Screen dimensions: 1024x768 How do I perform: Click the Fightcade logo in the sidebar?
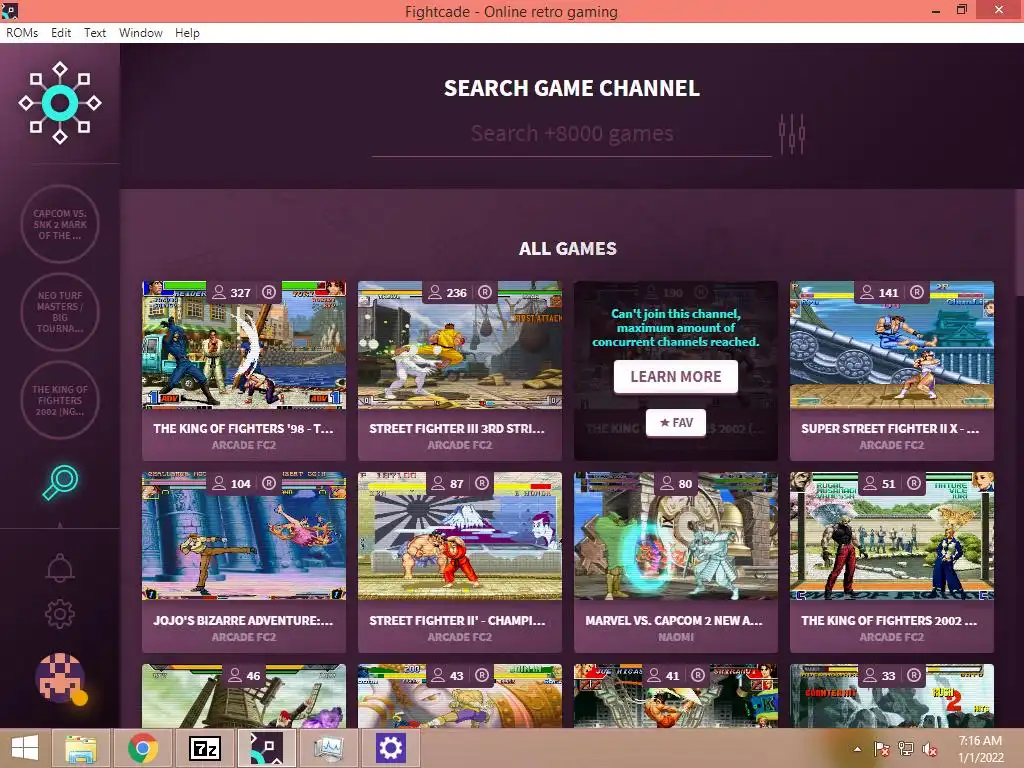tap(59, 103)
